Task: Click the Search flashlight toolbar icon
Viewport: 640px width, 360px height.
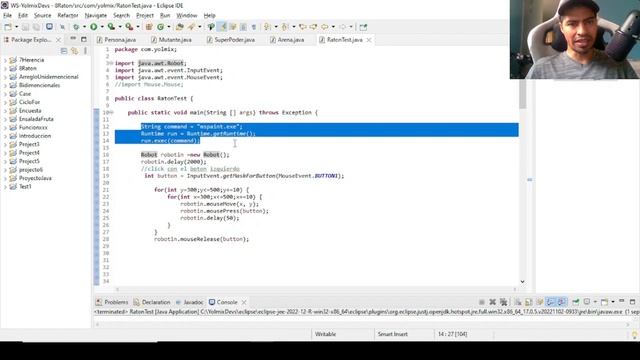Action: tap(191, 27)
